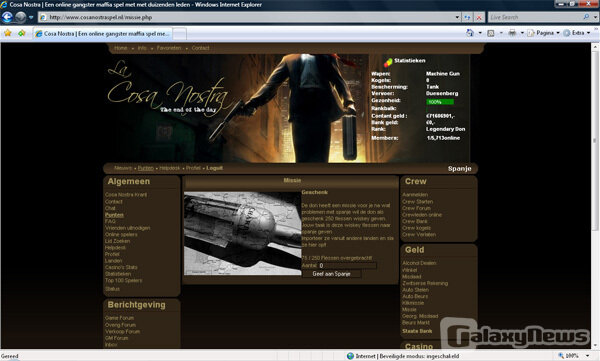Open the Nieuws link in the sub navigation
Image resolution: width=600 pixels, height=361 pixels.
click(123, 168)
